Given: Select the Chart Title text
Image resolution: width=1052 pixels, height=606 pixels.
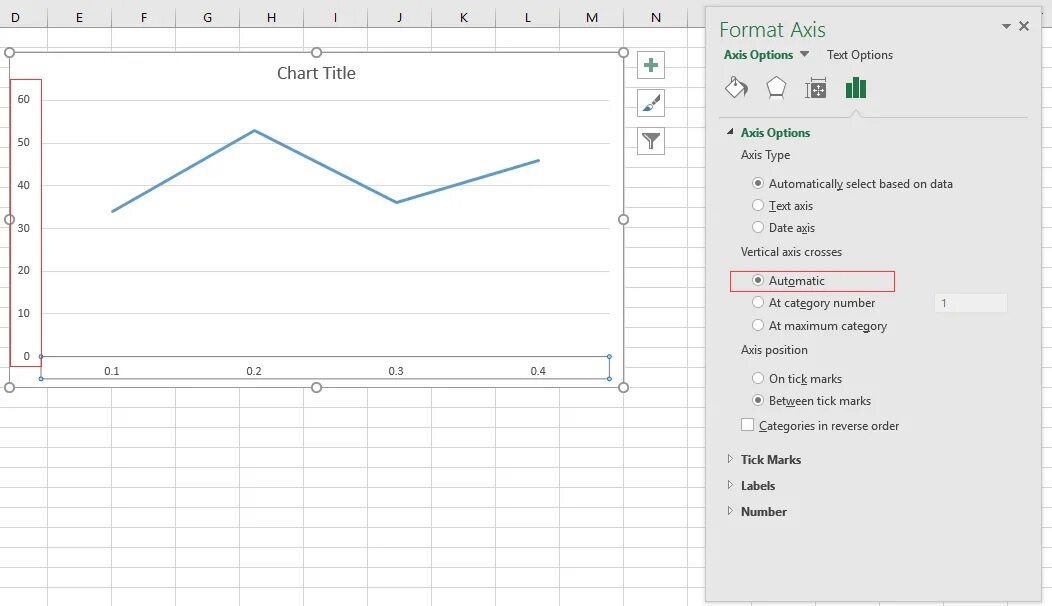Looking at the screenshot, I should coord(316,72).
